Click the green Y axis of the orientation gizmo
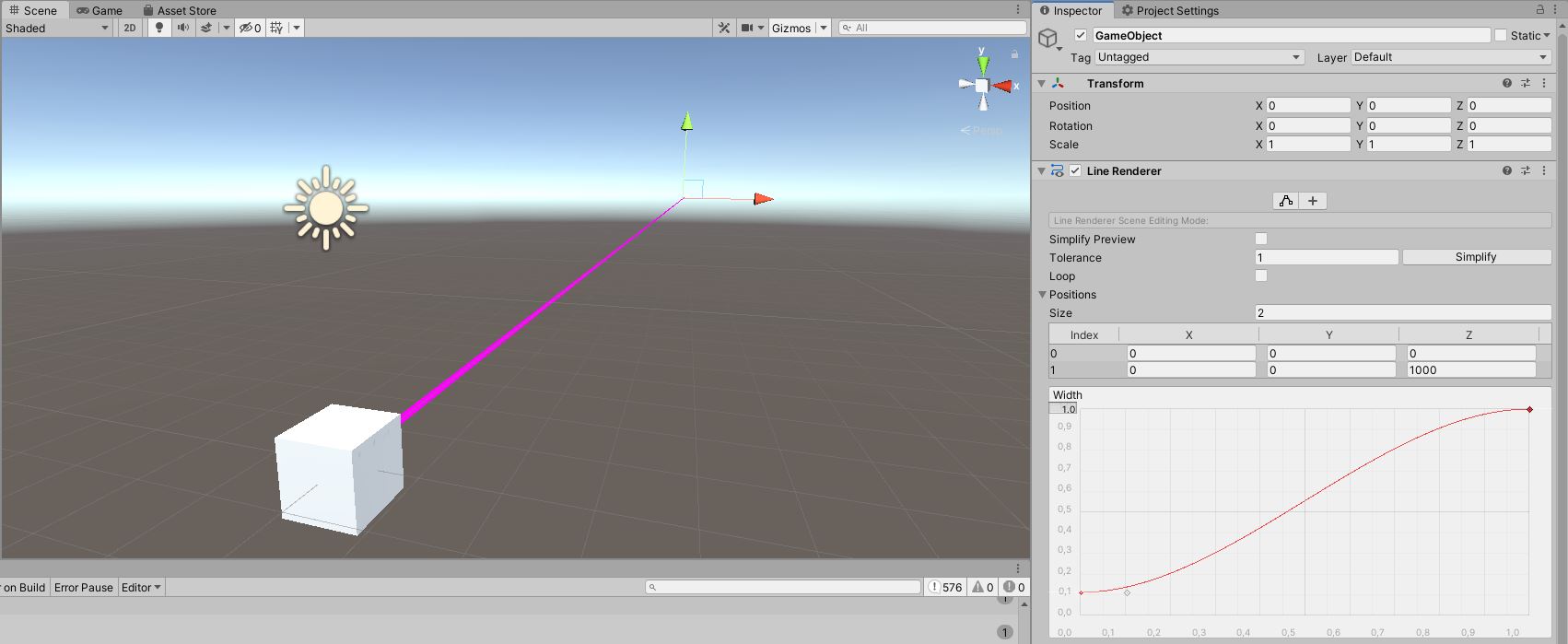The height and width of the screenshot is (644, 1568). click(x=983, y=64)
